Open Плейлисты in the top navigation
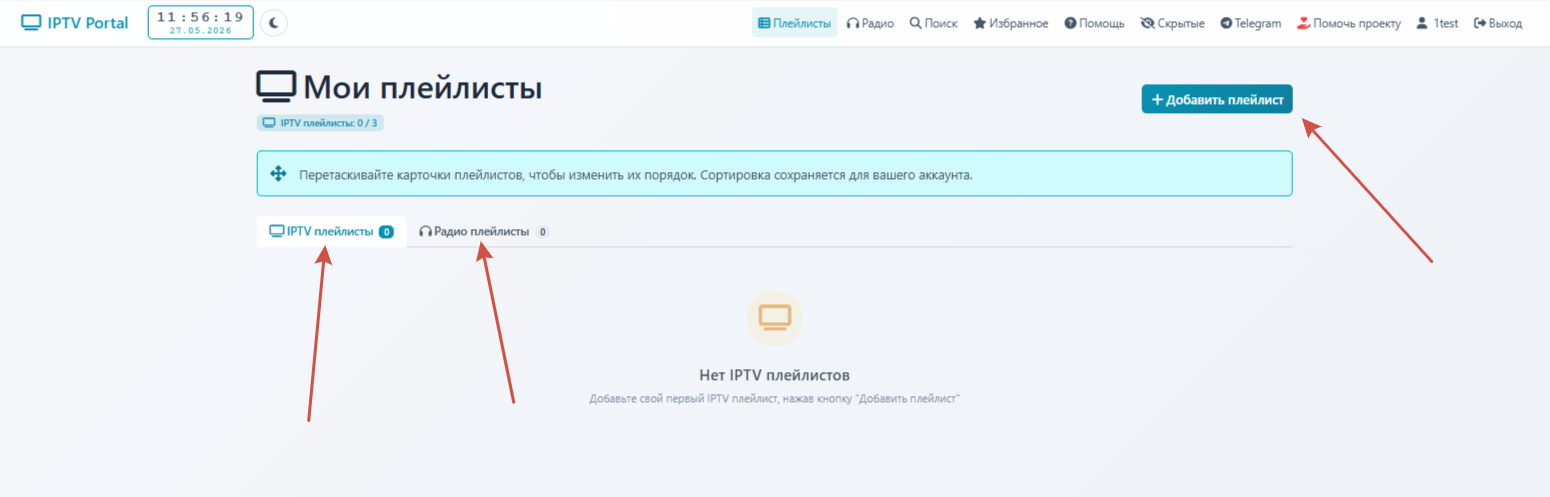The image size is (1550, 497). pos(795,23)
